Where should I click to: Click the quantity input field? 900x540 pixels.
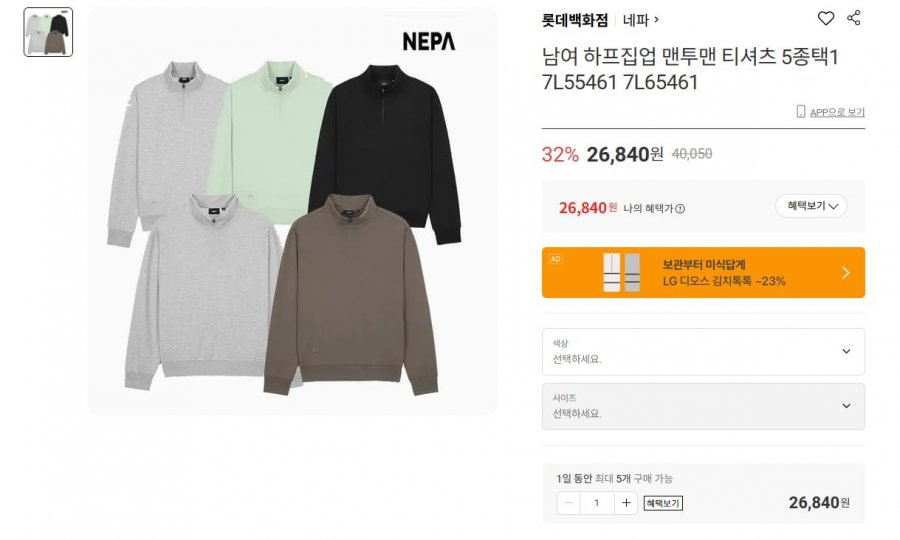pos(597,503)
